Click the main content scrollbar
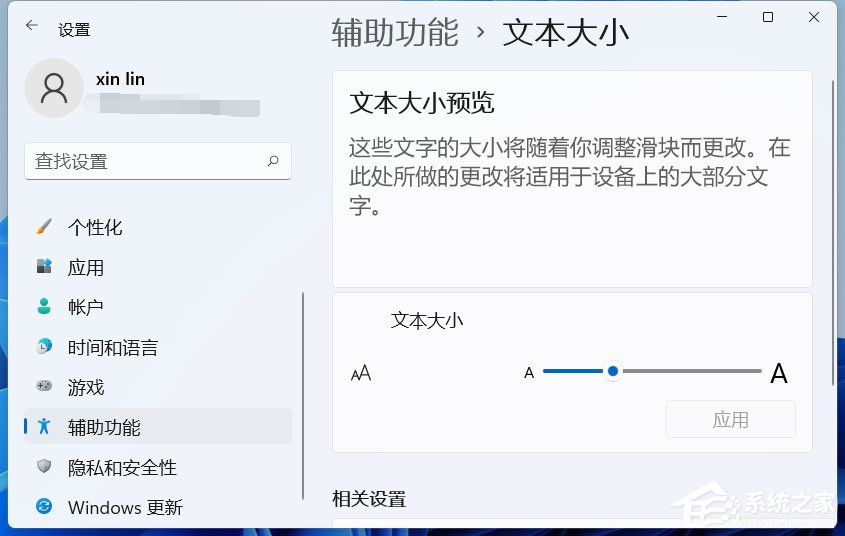This screenshot has height=536, width=845. pos(833,233)
